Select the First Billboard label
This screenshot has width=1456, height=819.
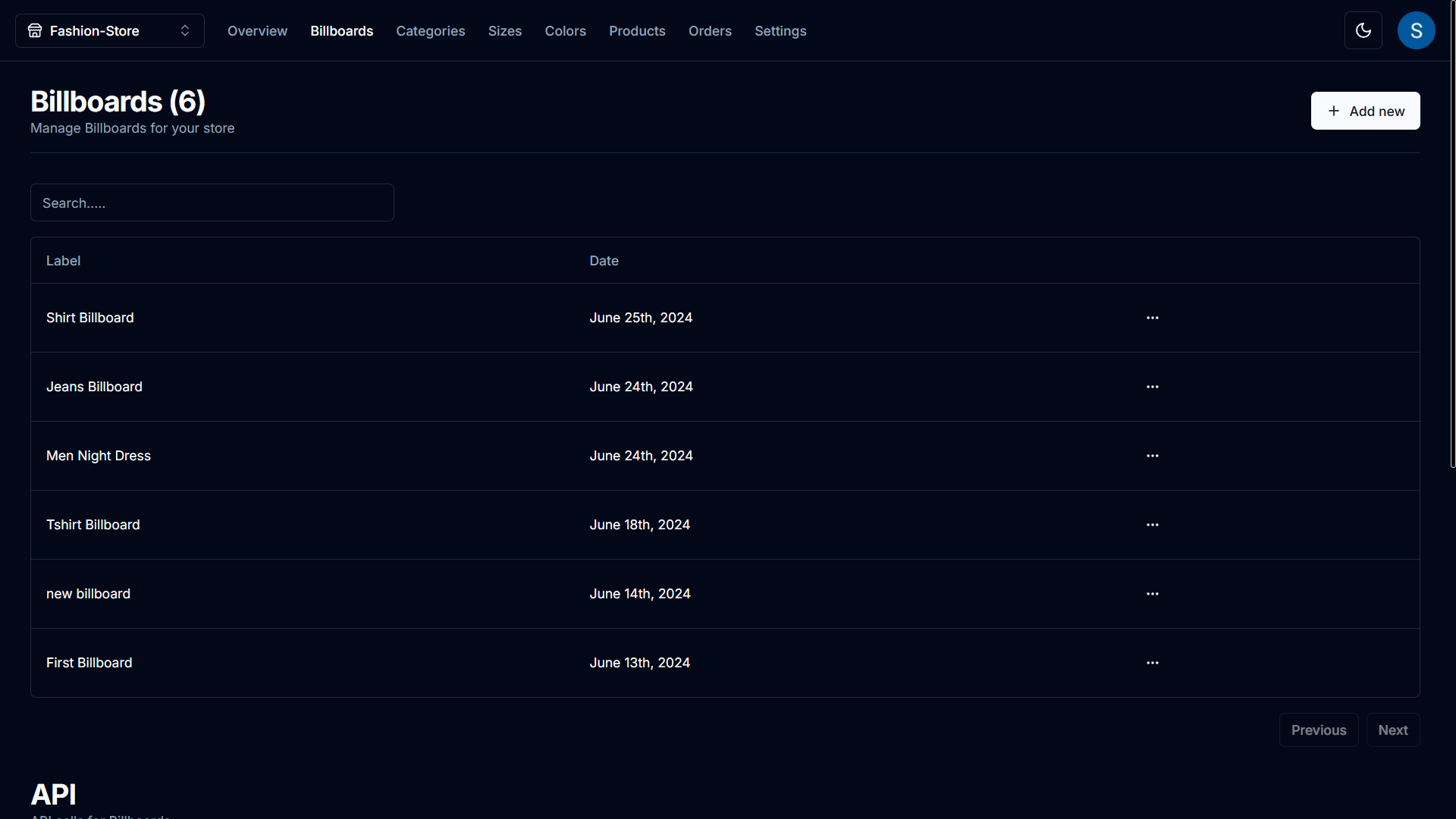(89, 663)
